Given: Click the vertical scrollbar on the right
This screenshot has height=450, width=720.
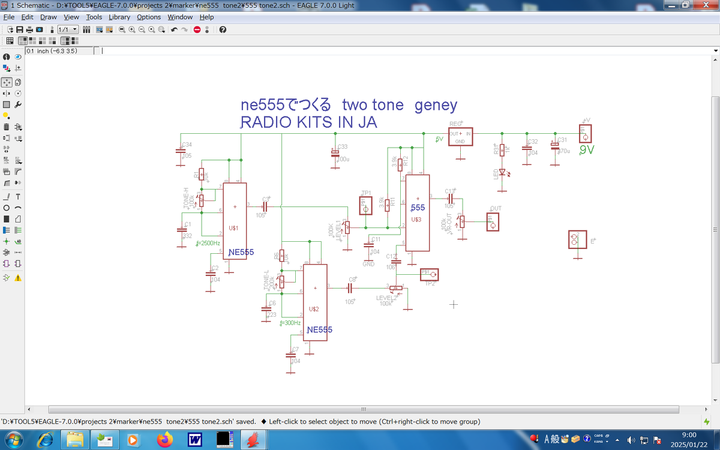Looking at the screenshot, I should tap(714, 230).
